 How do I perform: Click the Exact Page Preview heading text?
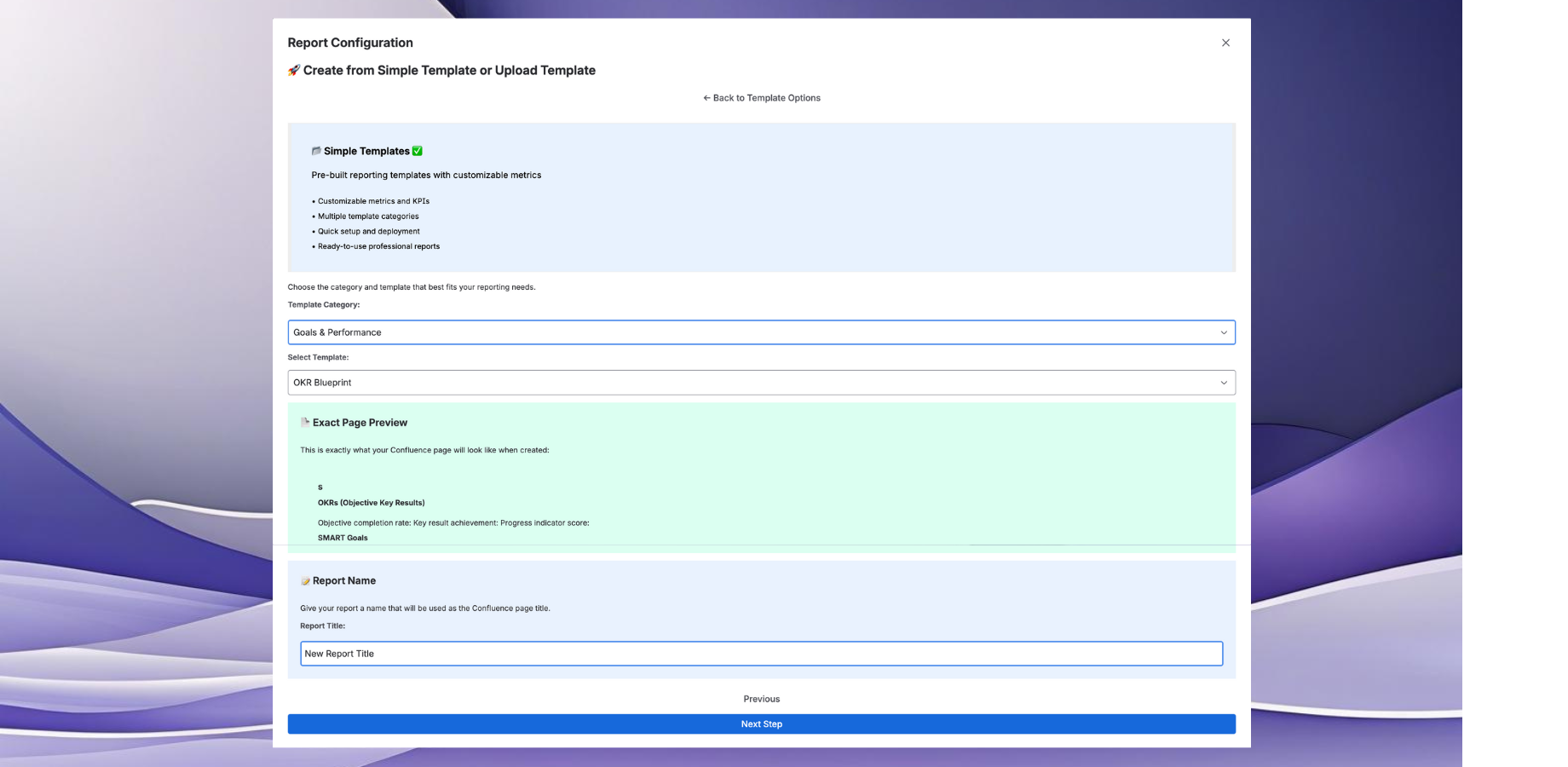360,423
